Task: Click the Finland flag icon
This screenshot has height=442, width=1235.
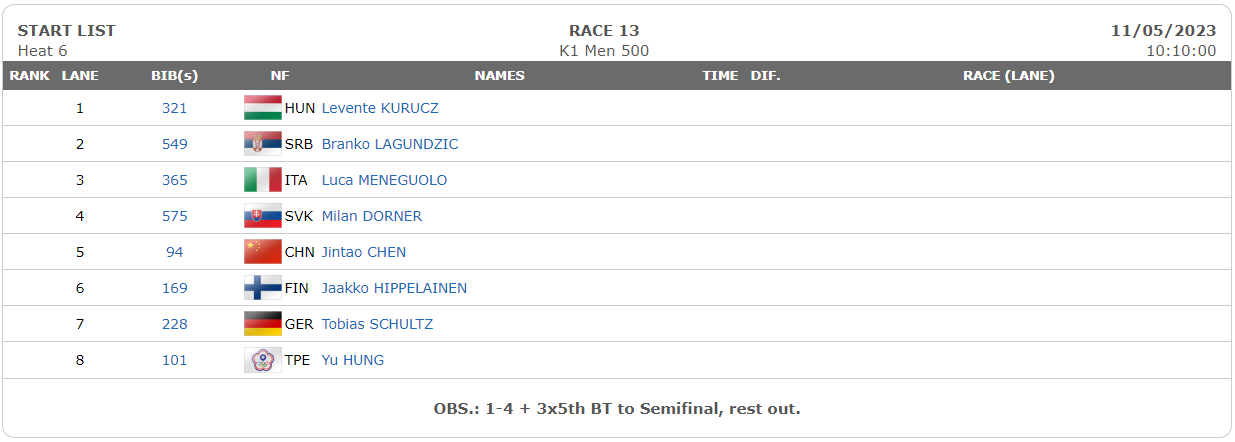Action: (263, 288)
